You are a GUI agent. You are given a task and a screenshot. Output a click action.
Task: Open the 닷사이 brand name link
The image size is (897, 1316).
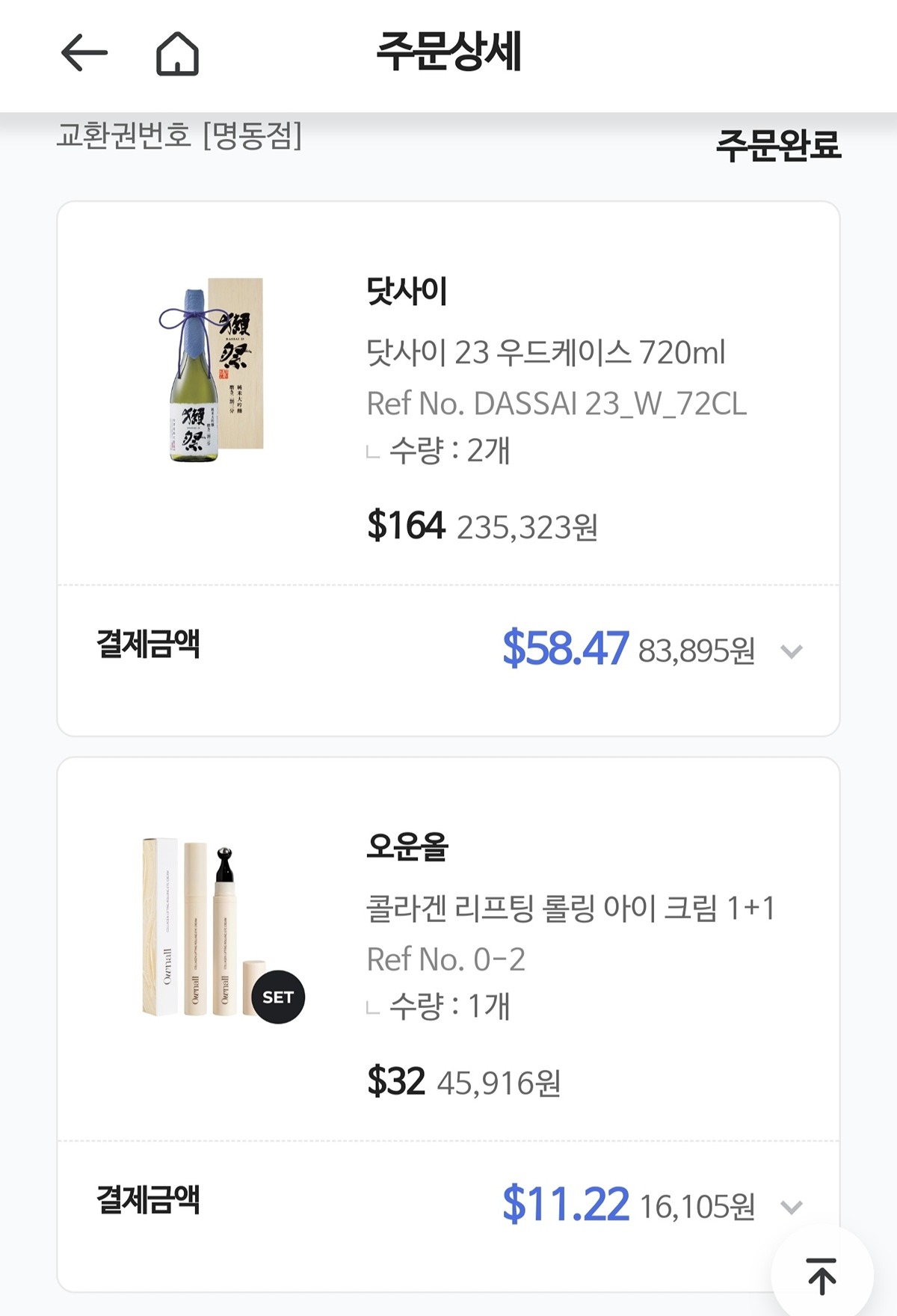click(407, 292)
